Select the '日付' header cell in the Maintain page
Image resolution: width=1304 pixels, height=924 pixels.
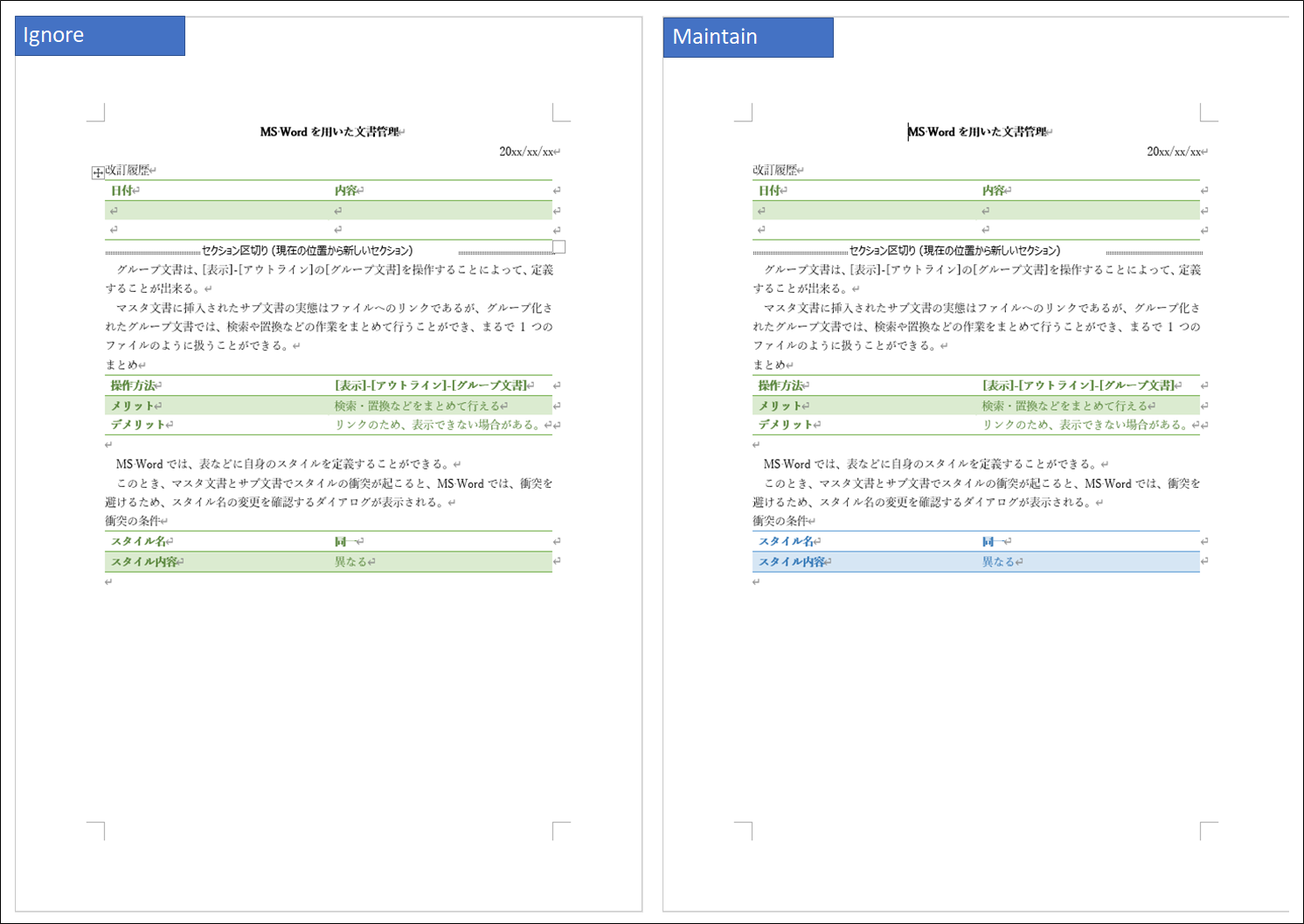[x=864, y=191]
